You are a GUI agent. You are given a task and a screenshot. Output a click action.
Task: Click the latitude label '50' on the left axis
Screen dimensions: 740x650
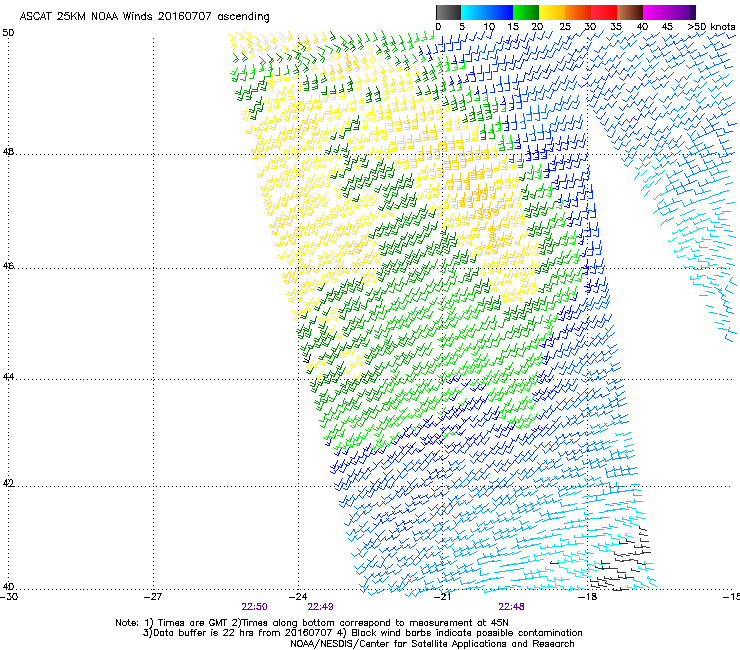coord(8,33)
